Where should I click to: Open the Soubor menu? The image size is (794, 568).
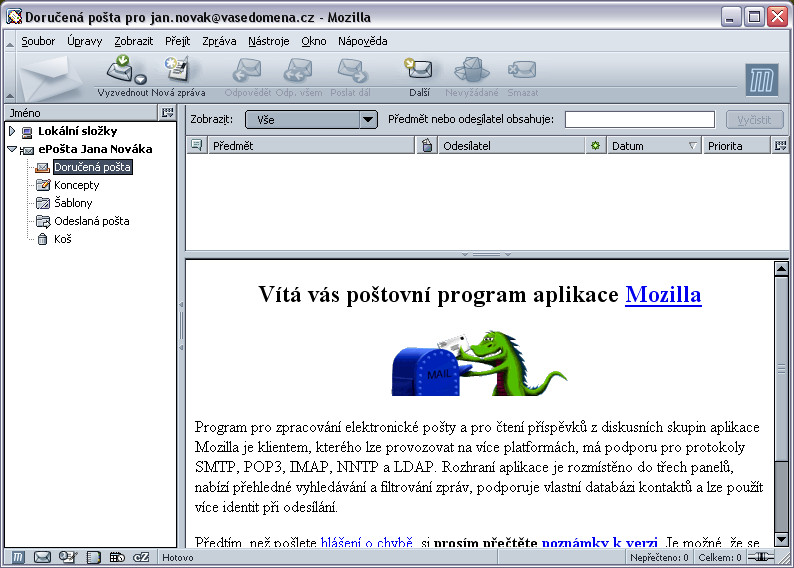coord(38,41)
